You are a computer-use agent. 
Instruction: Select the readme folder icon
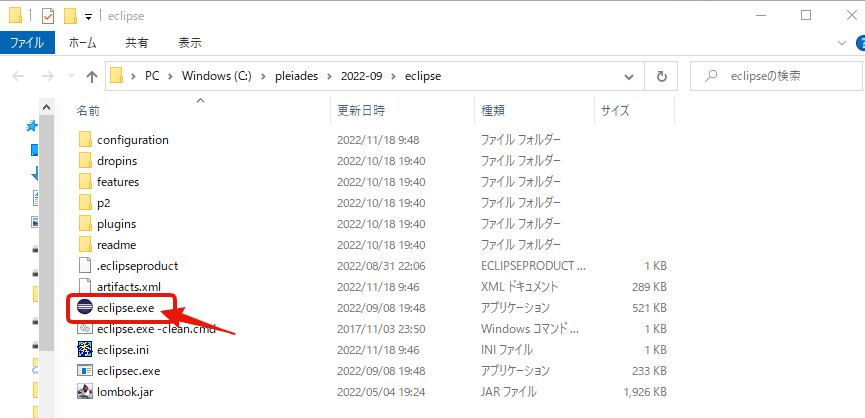[84, 244]
